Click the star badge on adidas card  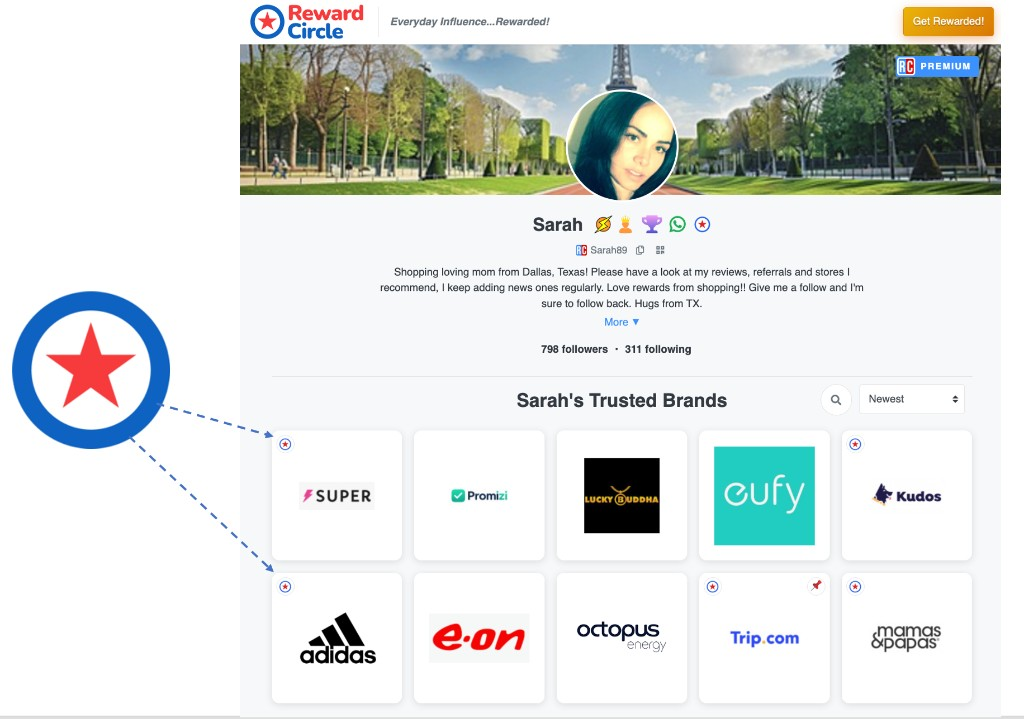[285, 586]
